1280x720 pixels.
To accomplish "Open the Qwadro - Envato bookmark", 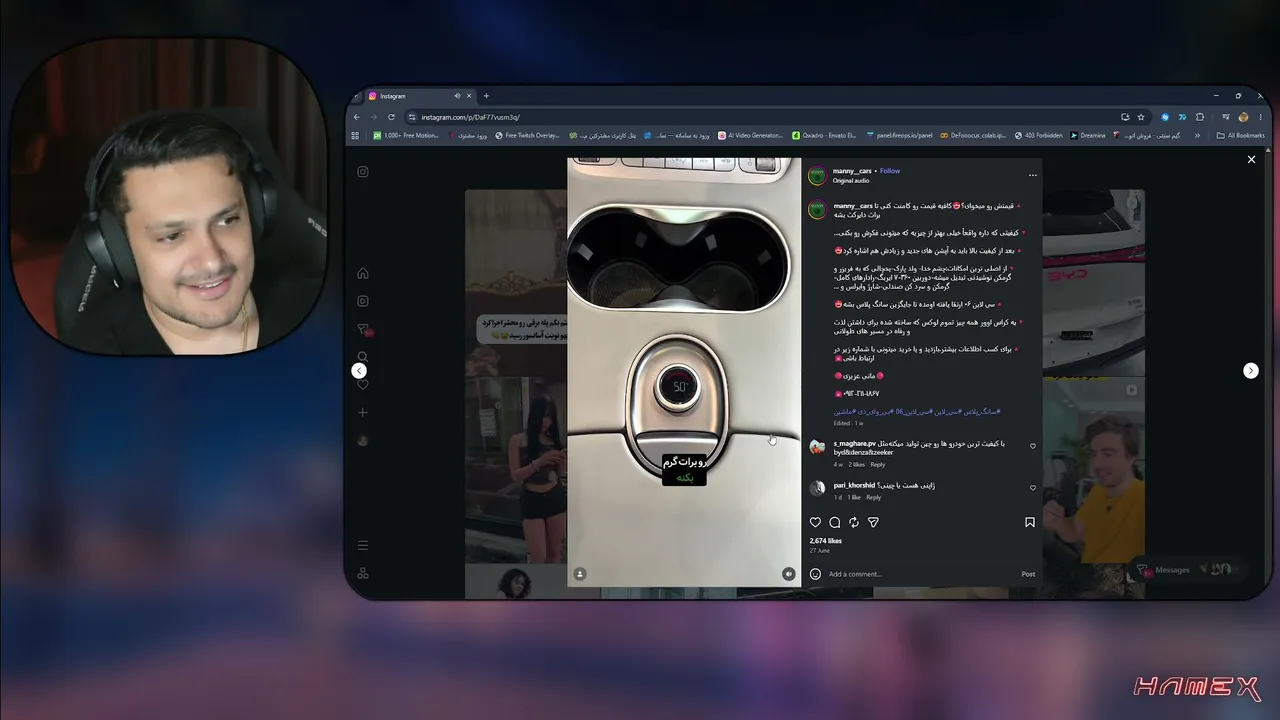I will (x=824, y=135).
